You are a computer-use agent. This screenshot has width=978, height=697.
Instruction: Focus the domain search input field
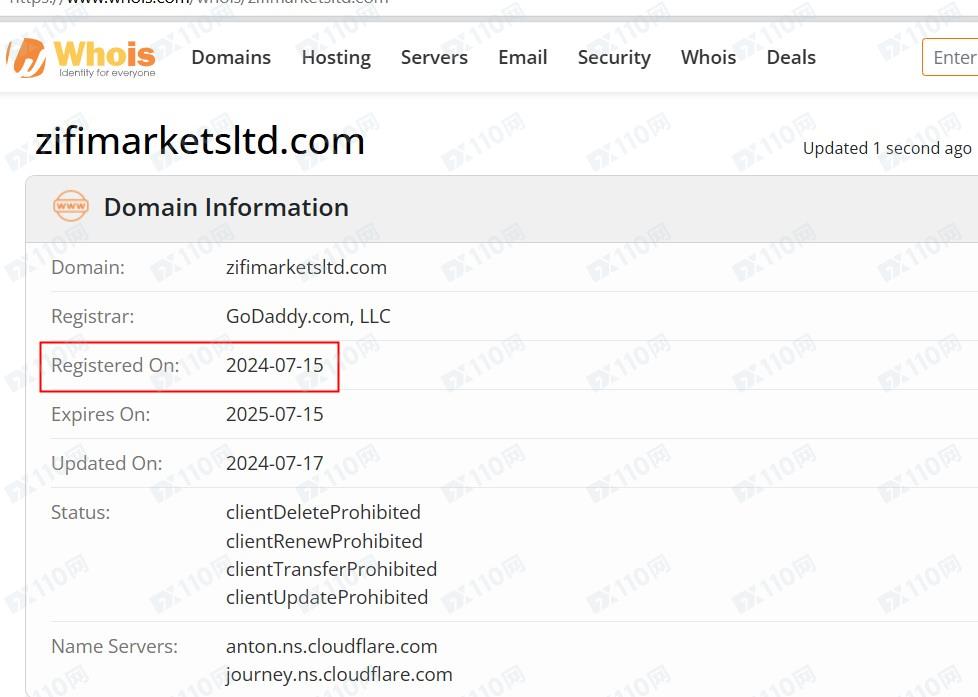(x=953, y=57)
